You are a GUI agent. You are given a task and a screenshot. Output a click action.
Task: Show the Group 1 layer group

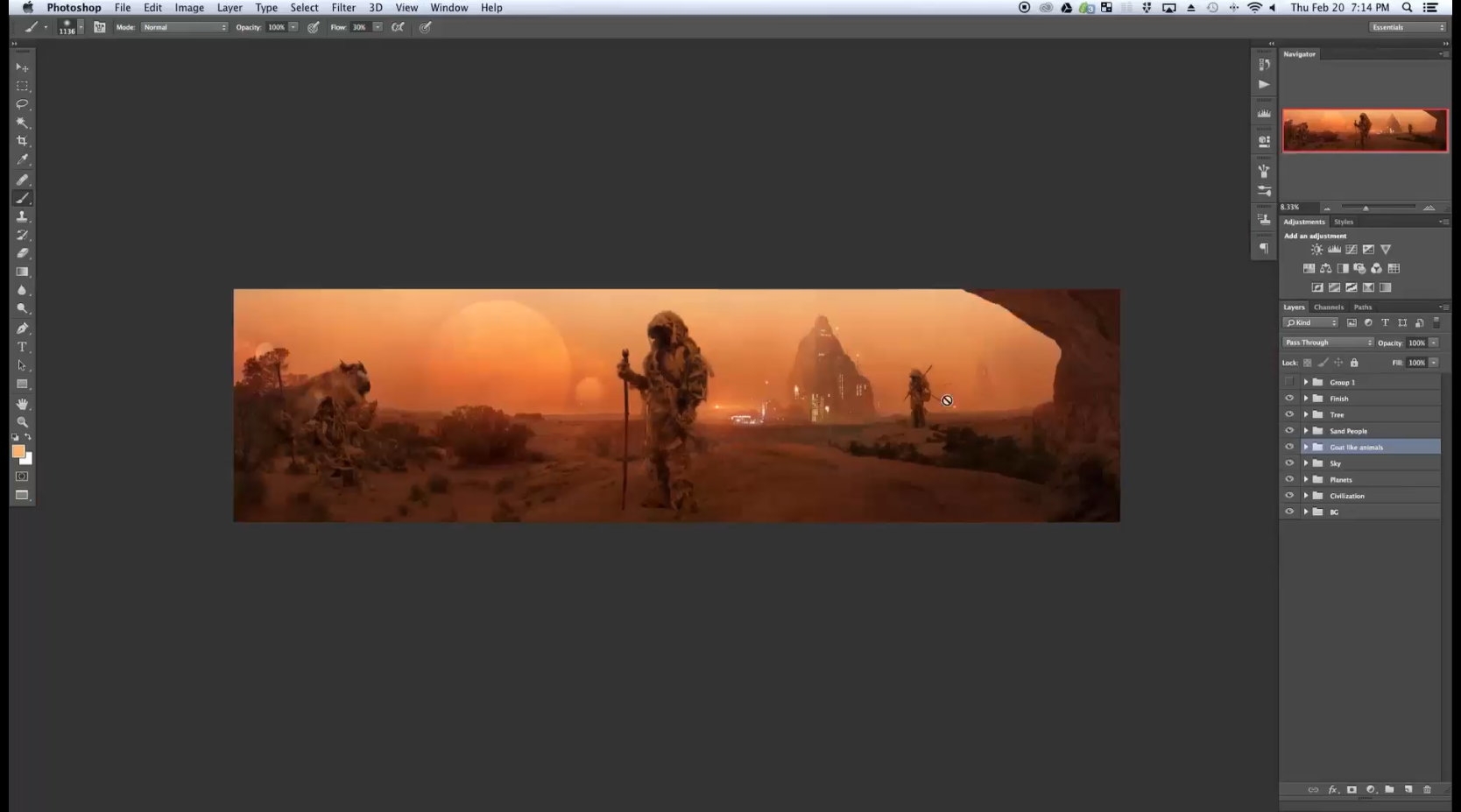click(1289, 382)
